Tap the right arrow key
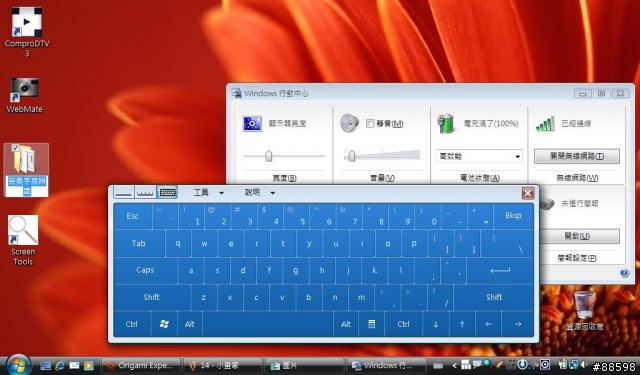 pos(518,324)
